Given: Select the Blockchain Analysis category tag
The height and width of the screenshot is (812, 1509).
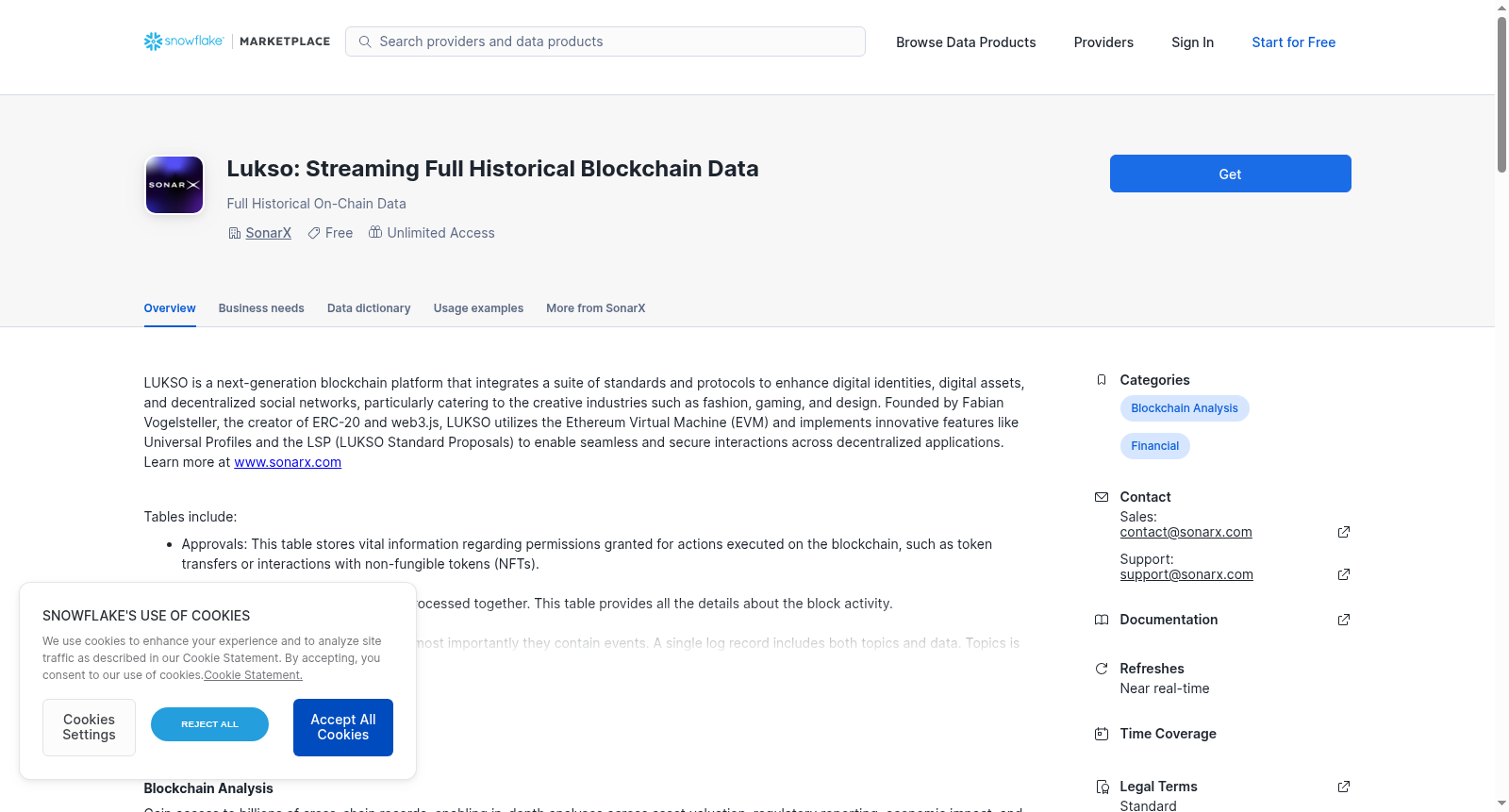Looking at the screenshot, I should point(1185,408).
